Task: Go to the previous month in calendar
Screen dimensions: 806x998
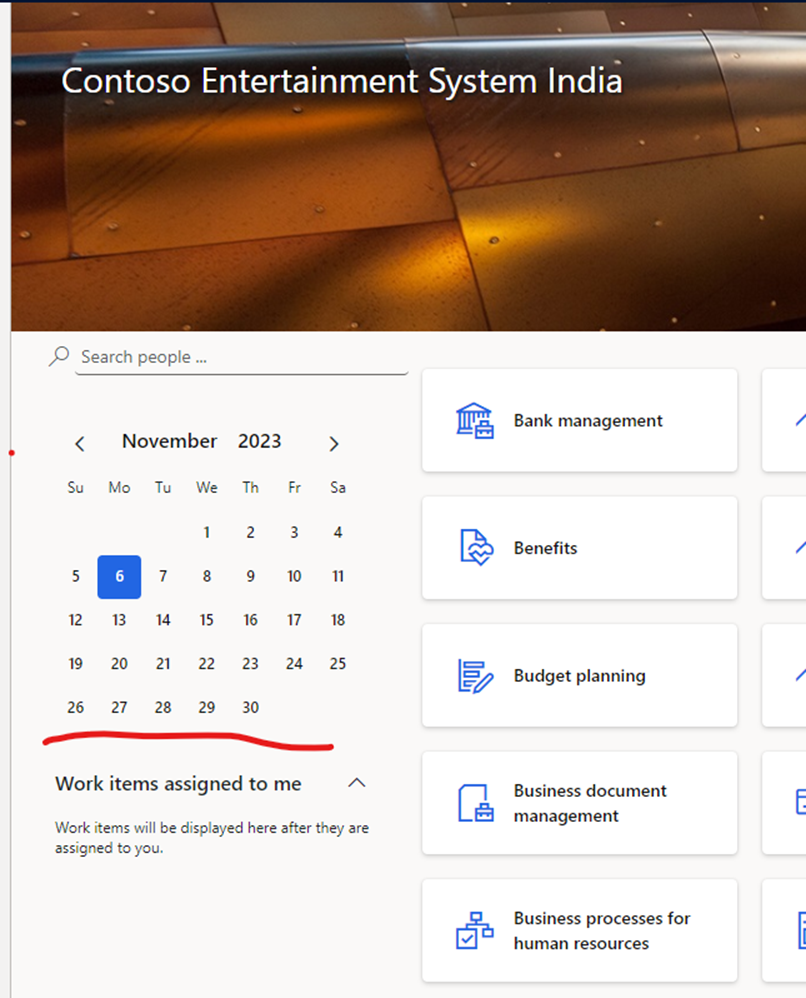Action: pyautogui.click(x=80, y=444)
